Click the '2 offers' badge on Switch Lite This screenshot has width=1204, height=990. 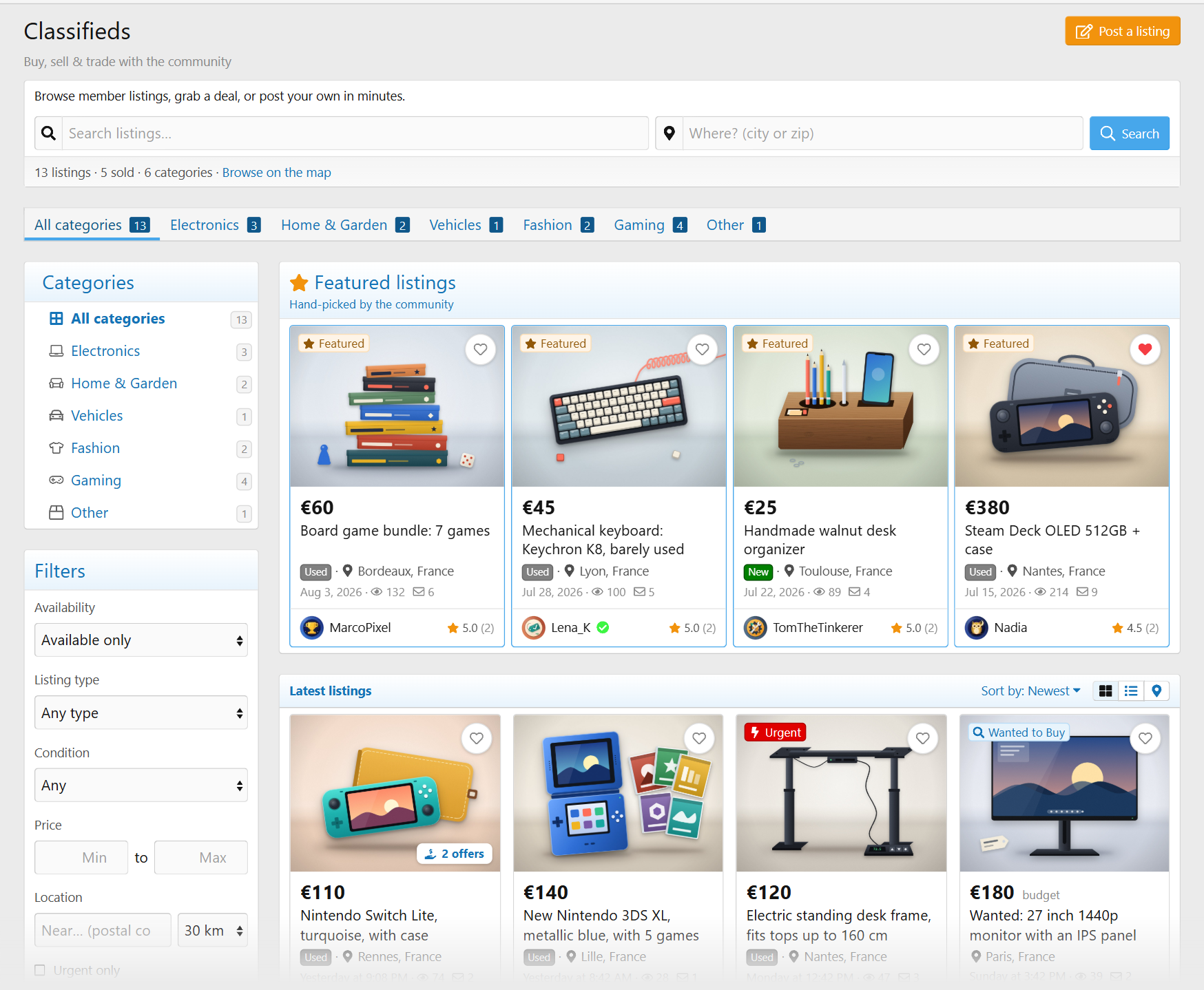455,854
